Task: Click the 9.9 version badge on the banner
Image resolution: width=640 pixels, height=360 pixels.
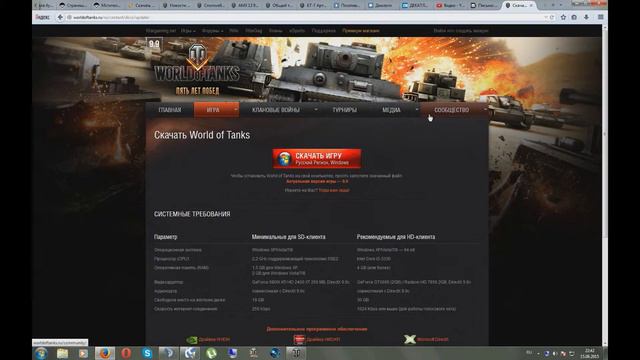Action: [154, 44]
